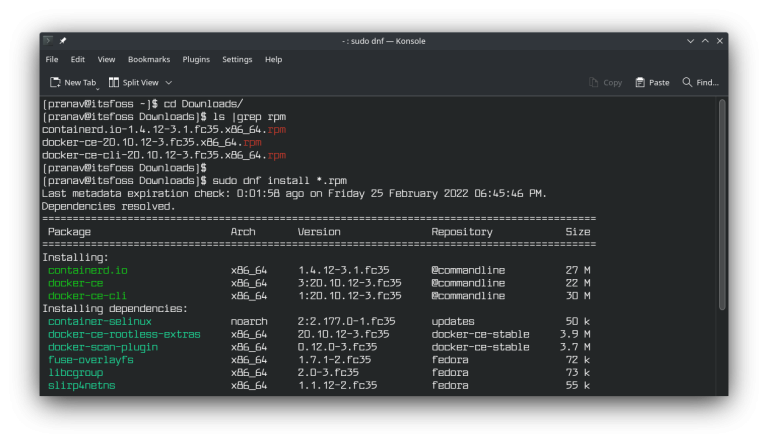The height and width of the screenshot is (443, 768).
Task: Click the Find magnifier icon
Action: [x=687, y=82]
